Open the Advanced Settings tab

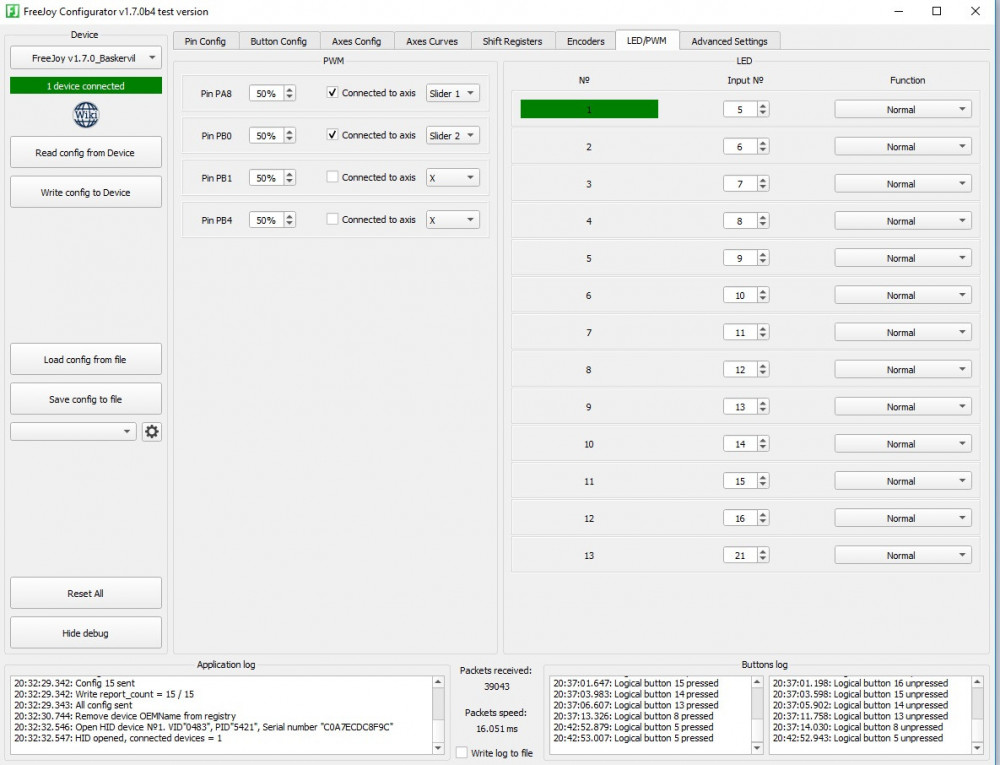tap(730, 41)
